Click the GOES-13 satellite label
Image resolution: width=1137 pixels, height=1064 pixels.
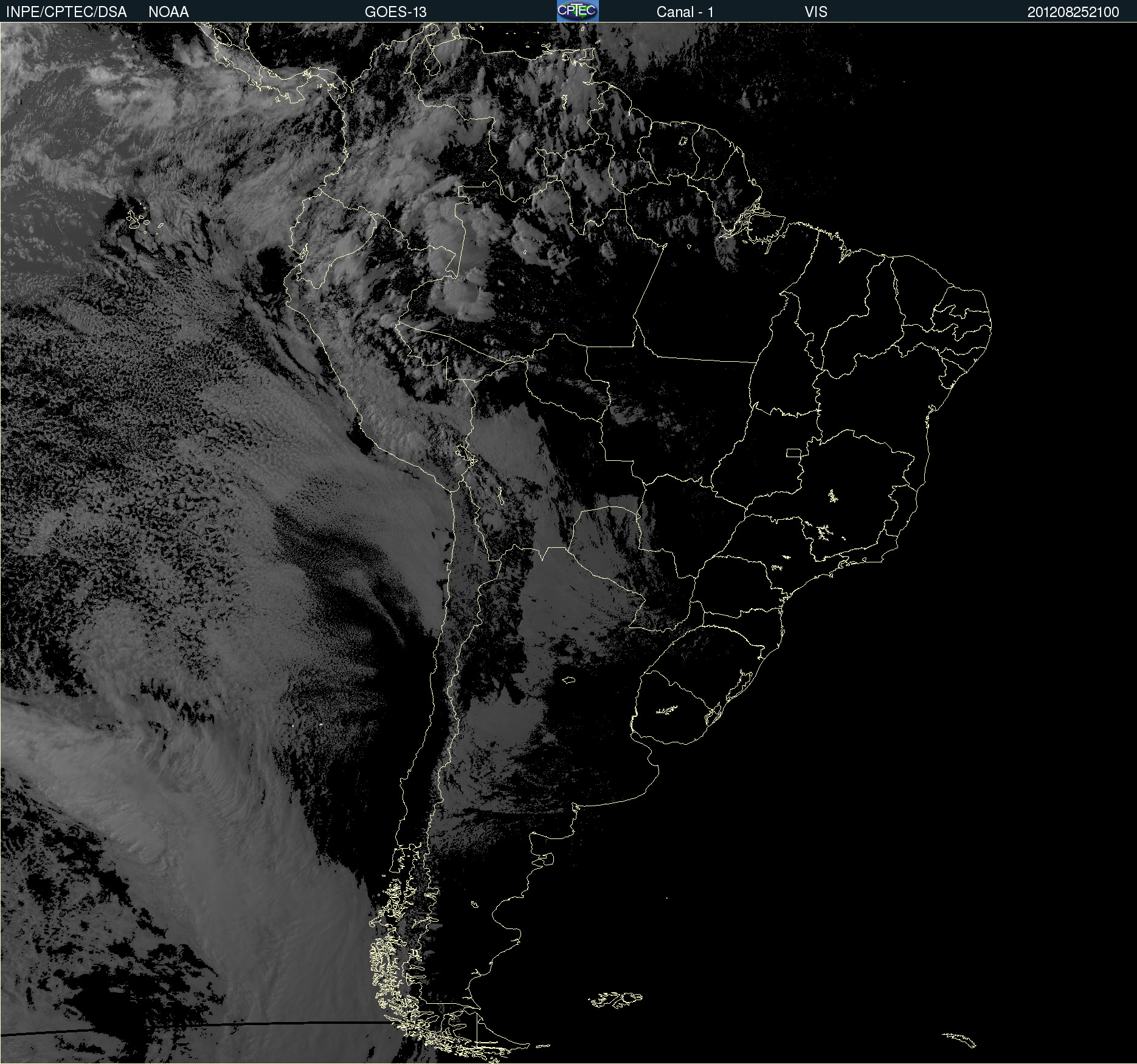[396, 12]
